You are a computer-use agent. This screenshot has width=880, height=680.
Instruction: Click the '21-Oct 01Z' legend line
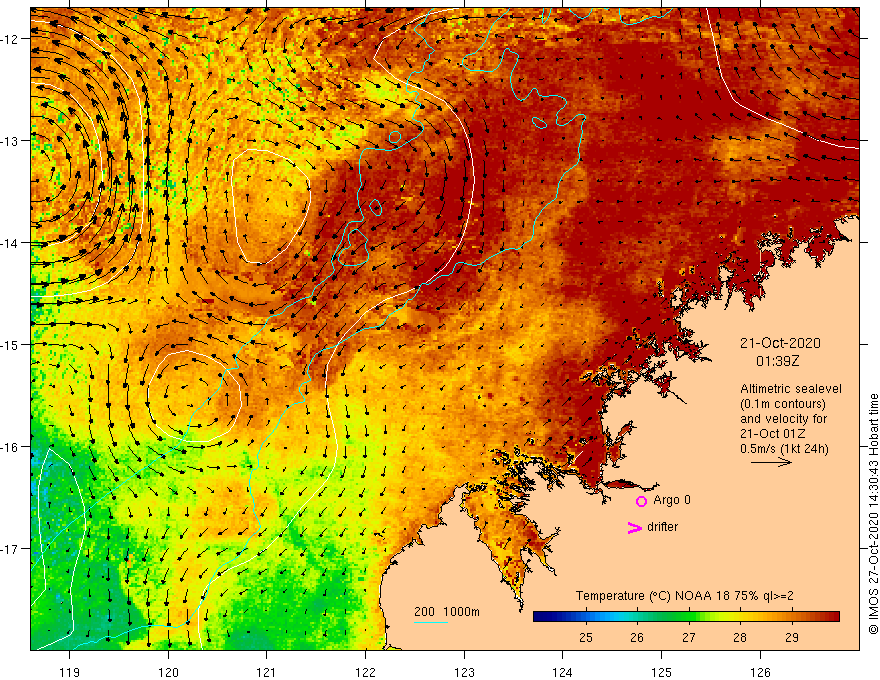tap(771, 434)
